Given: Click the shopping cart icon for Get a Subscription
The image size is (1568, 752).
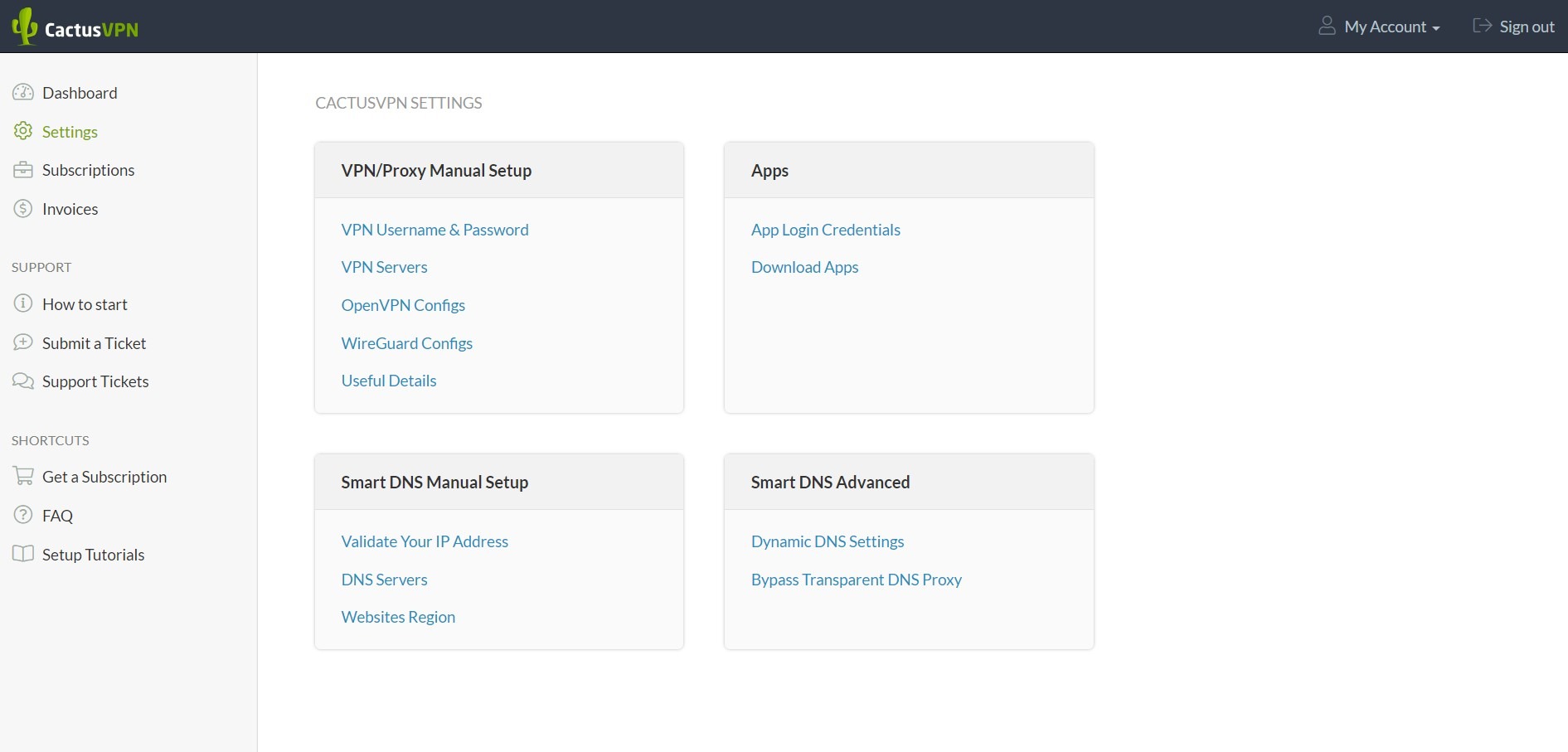Looking at the screenshot, I should [22, 476].
